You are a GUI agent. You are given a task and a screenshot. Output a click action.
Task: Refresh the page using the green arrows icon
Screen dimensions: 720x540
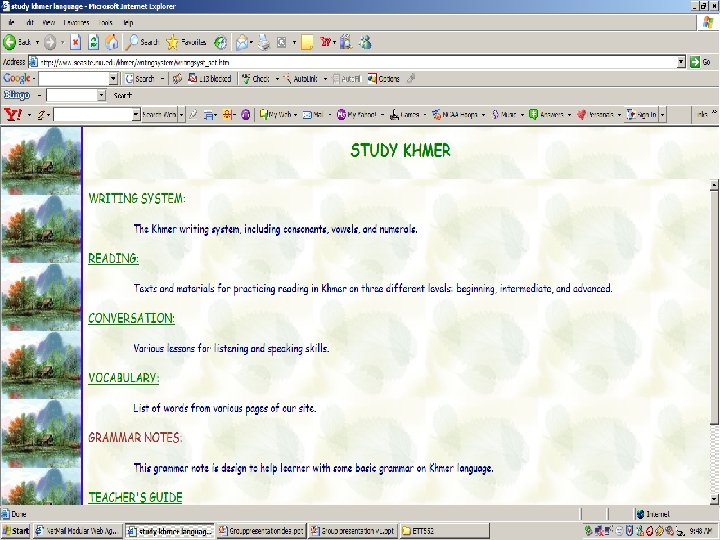tap(93, 43)
